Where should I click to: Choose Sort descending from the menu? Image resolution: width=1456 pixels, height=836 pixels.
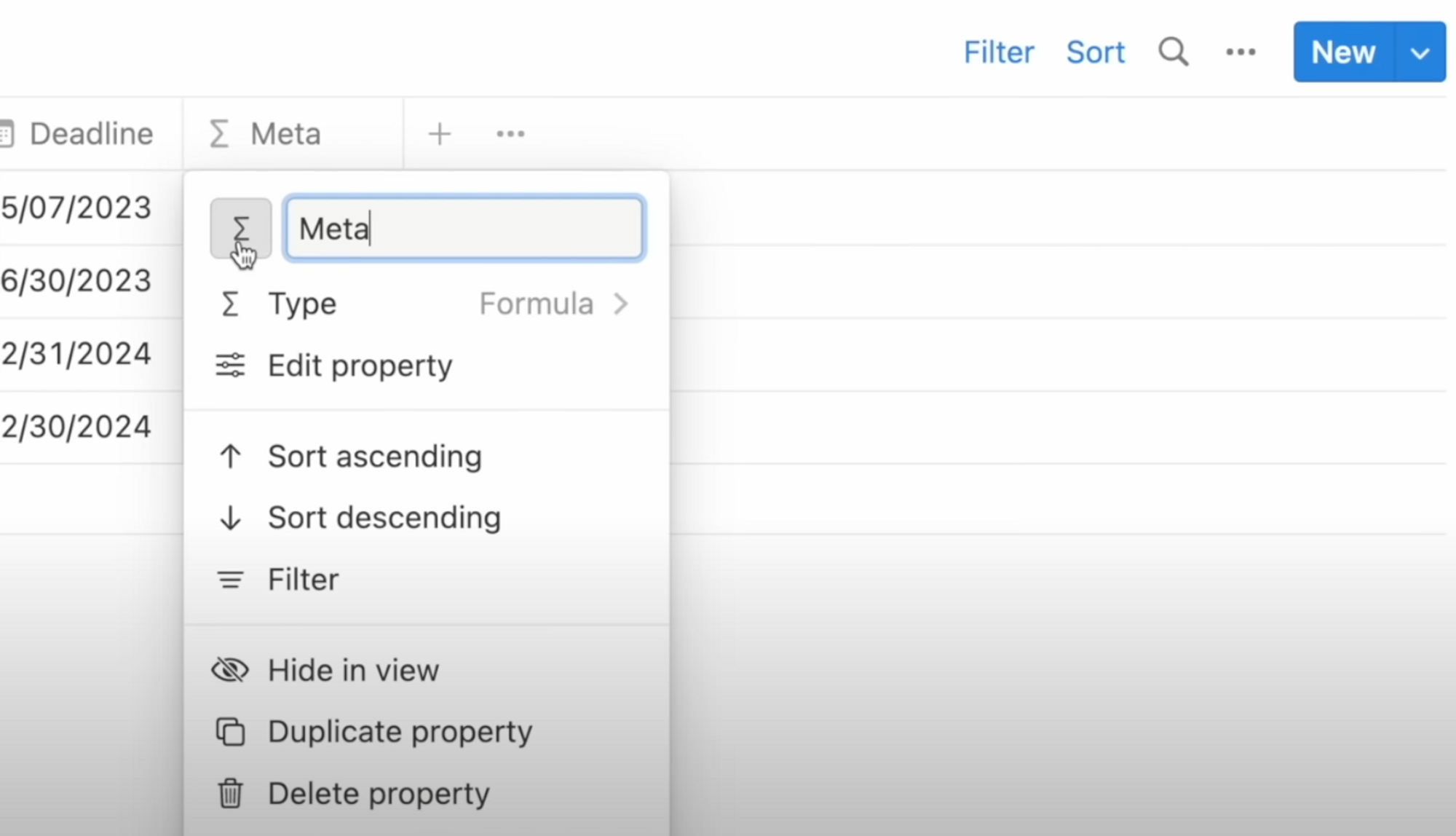click(x=384, y=518)
